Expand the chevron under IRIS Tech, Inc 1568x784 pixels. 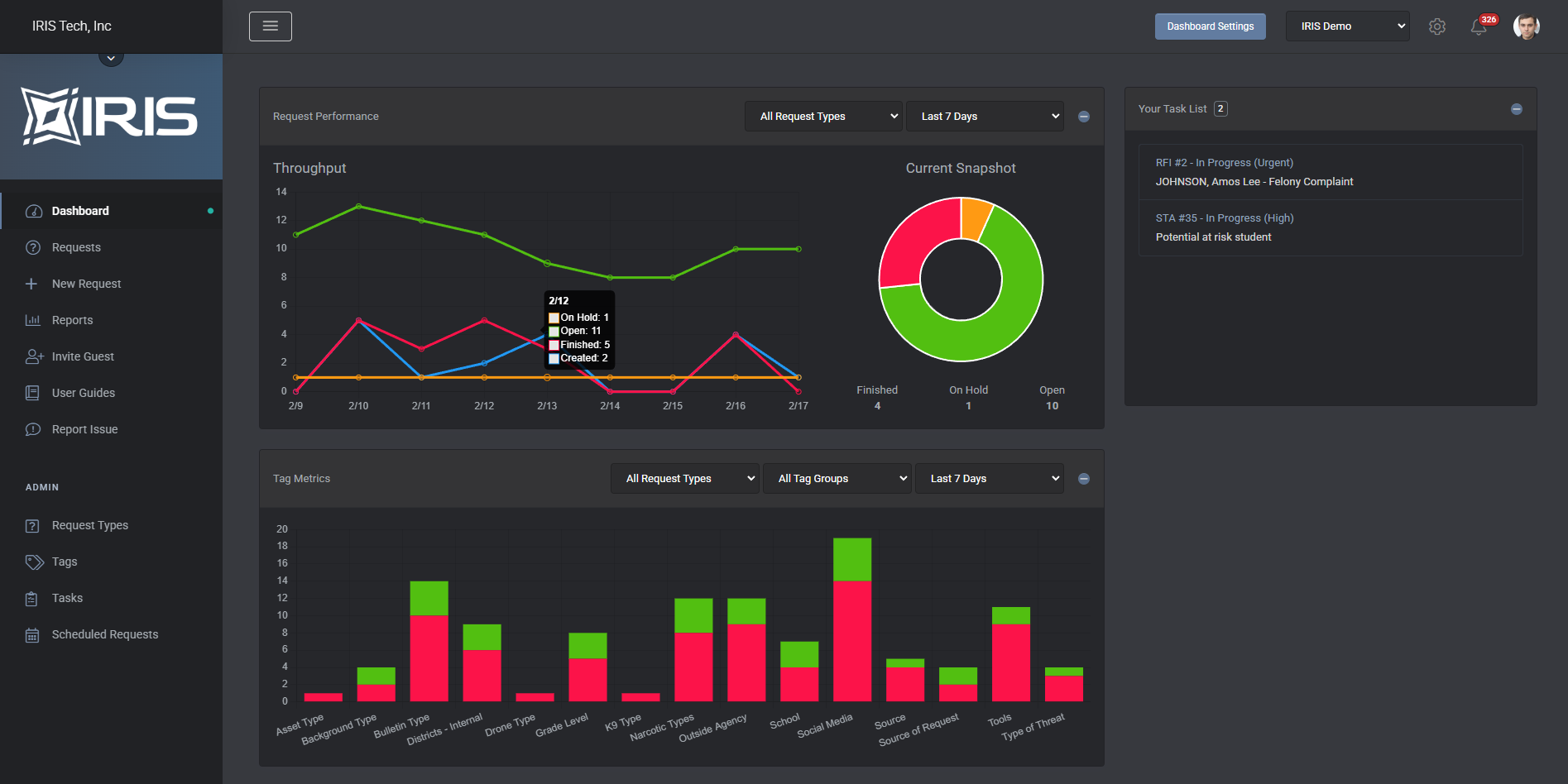tap(111, 58)
